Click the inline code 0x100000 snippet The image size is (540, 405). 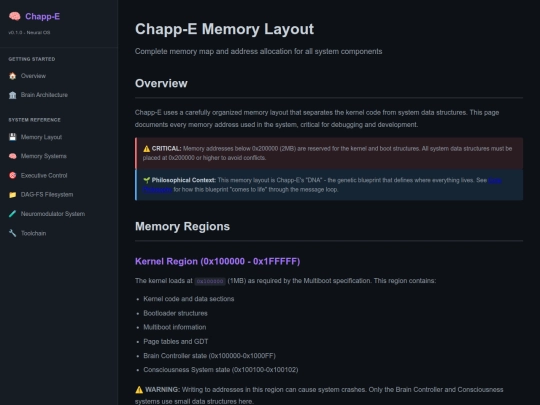(x=210, y=281)
